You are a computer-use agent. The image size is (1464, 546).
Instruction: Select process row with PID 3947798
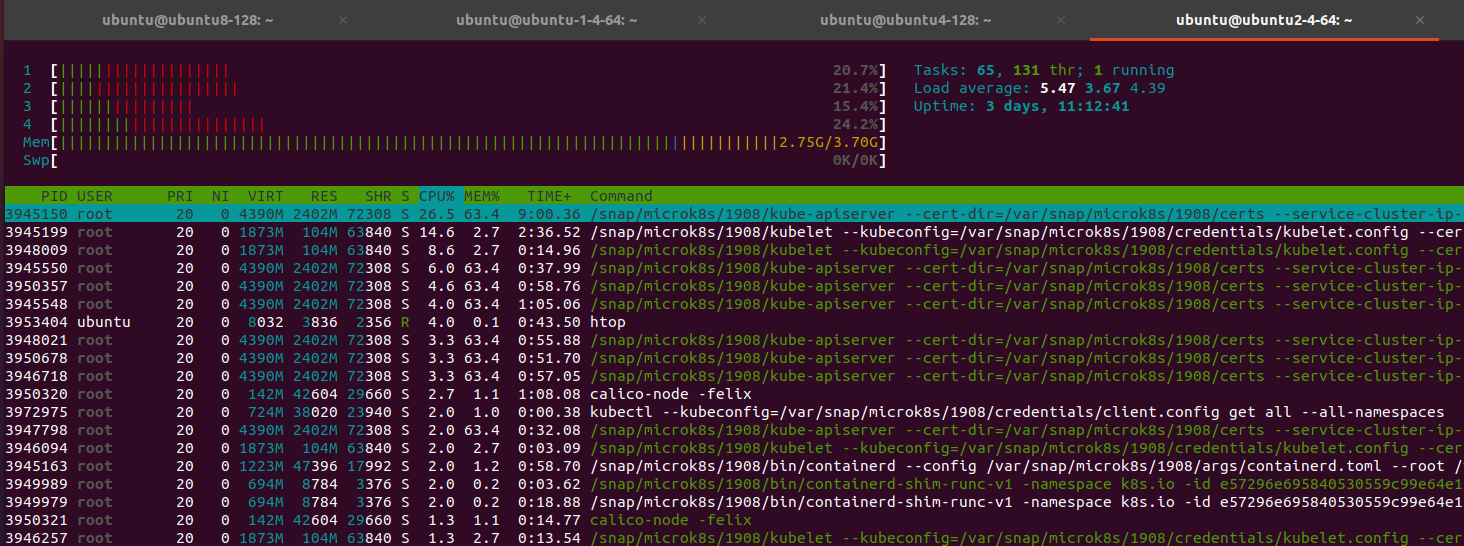(734, 430)
